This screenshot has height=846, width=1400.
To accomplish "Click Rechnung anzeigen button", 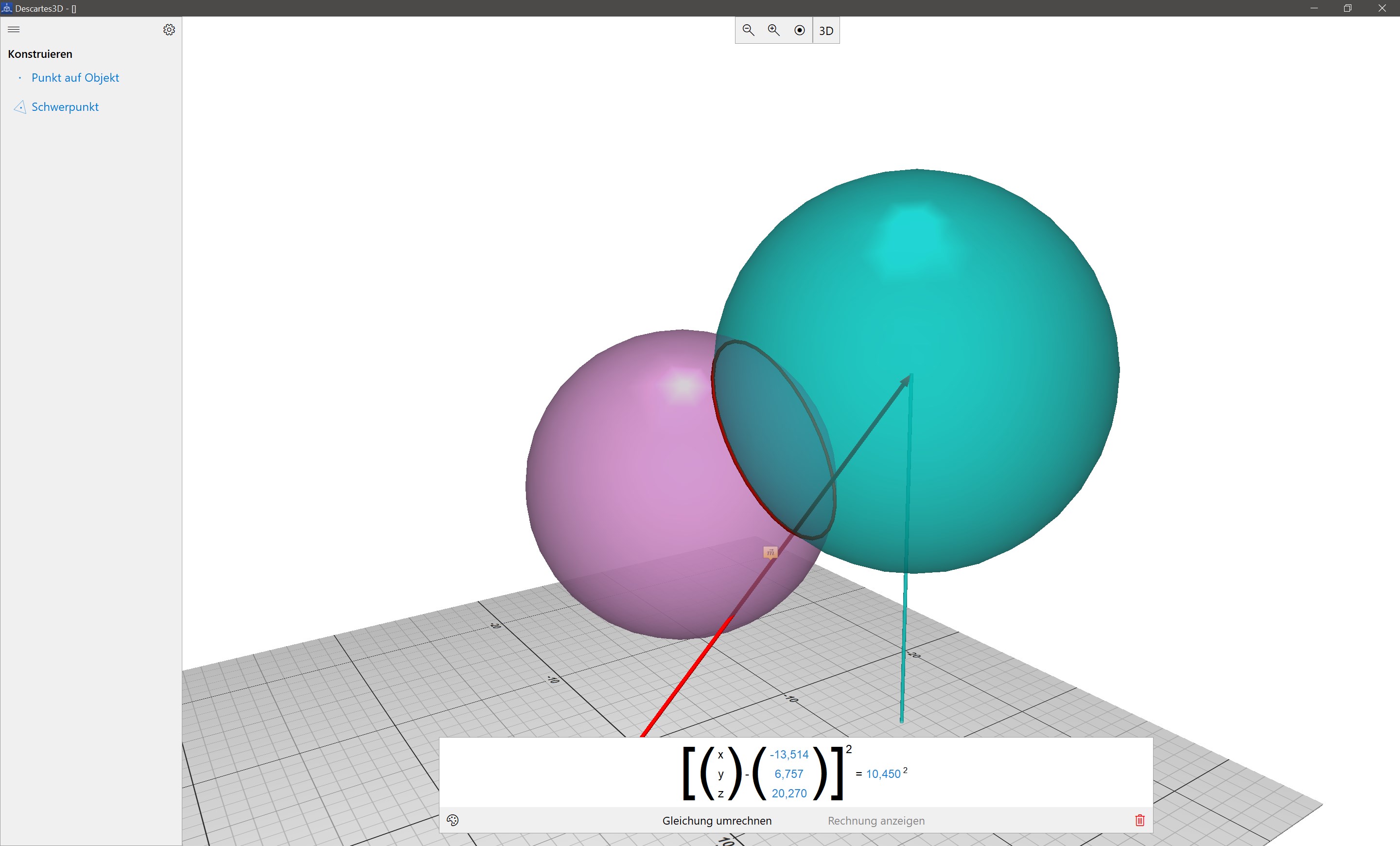I will [x=875, y=820].
